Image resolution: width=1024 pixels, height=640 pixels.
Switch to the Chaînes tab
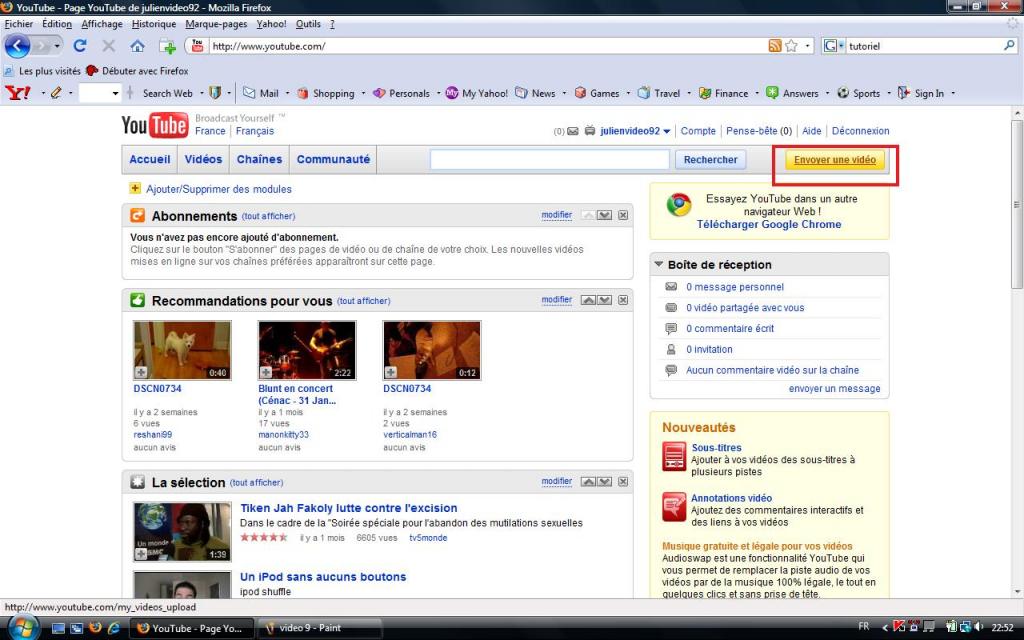point(259,159)
